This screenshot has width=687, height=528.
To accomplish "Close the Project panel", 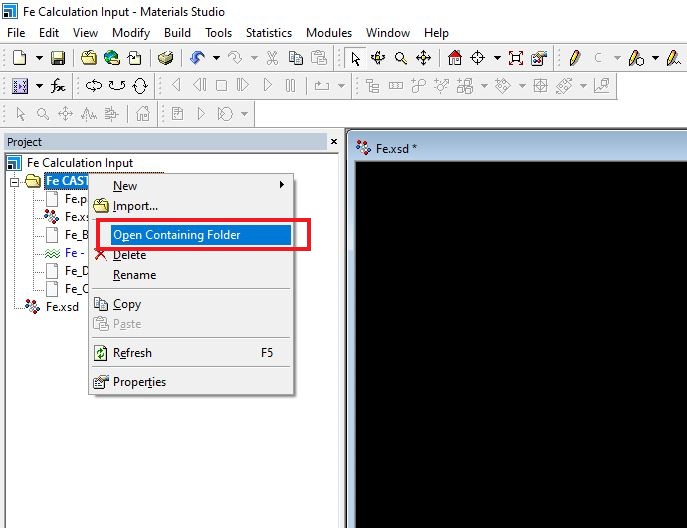I will (334, 142).
